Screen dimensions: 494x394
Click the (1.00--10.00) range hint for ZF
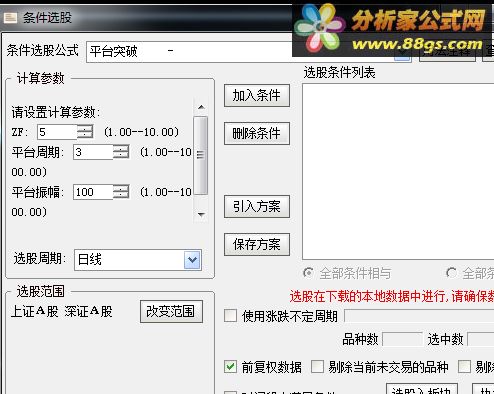coord(141,132)
